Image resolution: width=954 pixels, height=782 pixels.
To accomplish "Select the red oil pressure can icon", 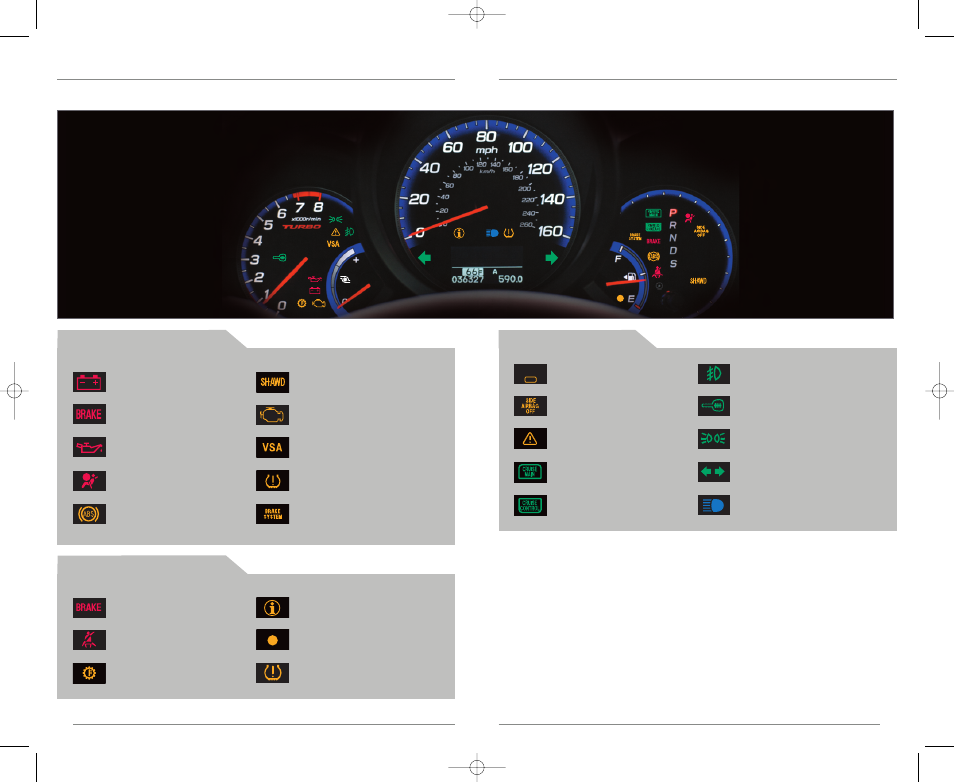I will pos(89,447).
